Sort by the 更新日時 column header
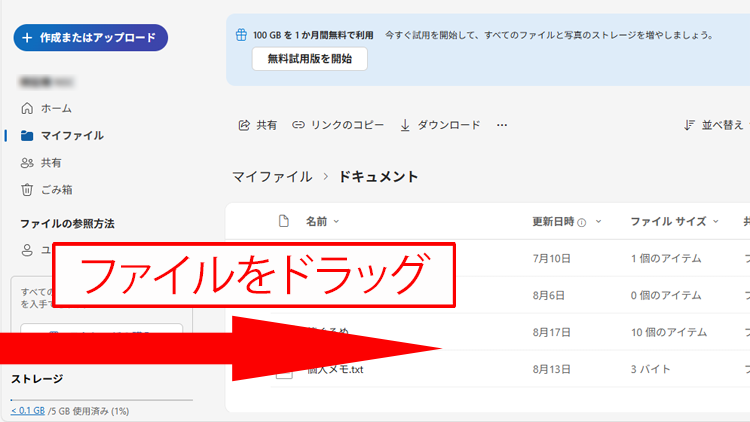Viewport: 750px width, 422px height. click(x=567, y=222)
